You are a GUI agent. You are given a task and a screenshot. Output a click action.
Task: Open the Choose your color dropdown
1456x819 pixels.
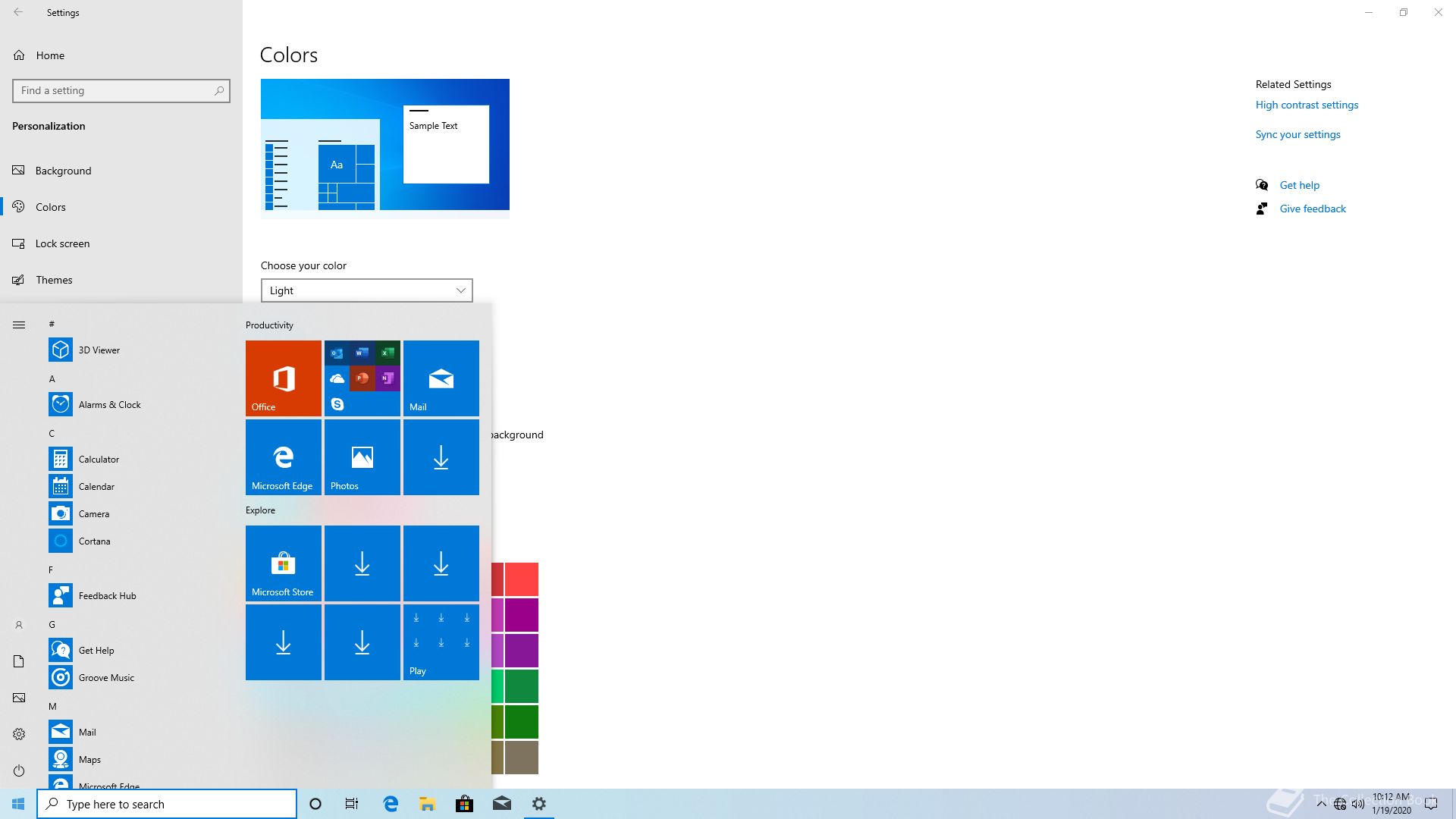point(367,290)
